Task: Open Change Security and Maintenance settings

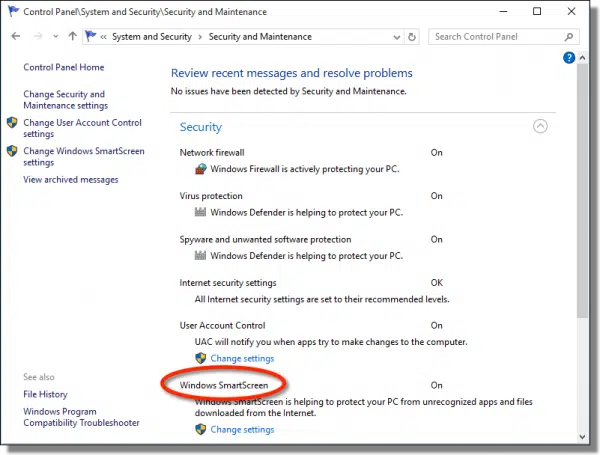Action: (x=65, y=99)
